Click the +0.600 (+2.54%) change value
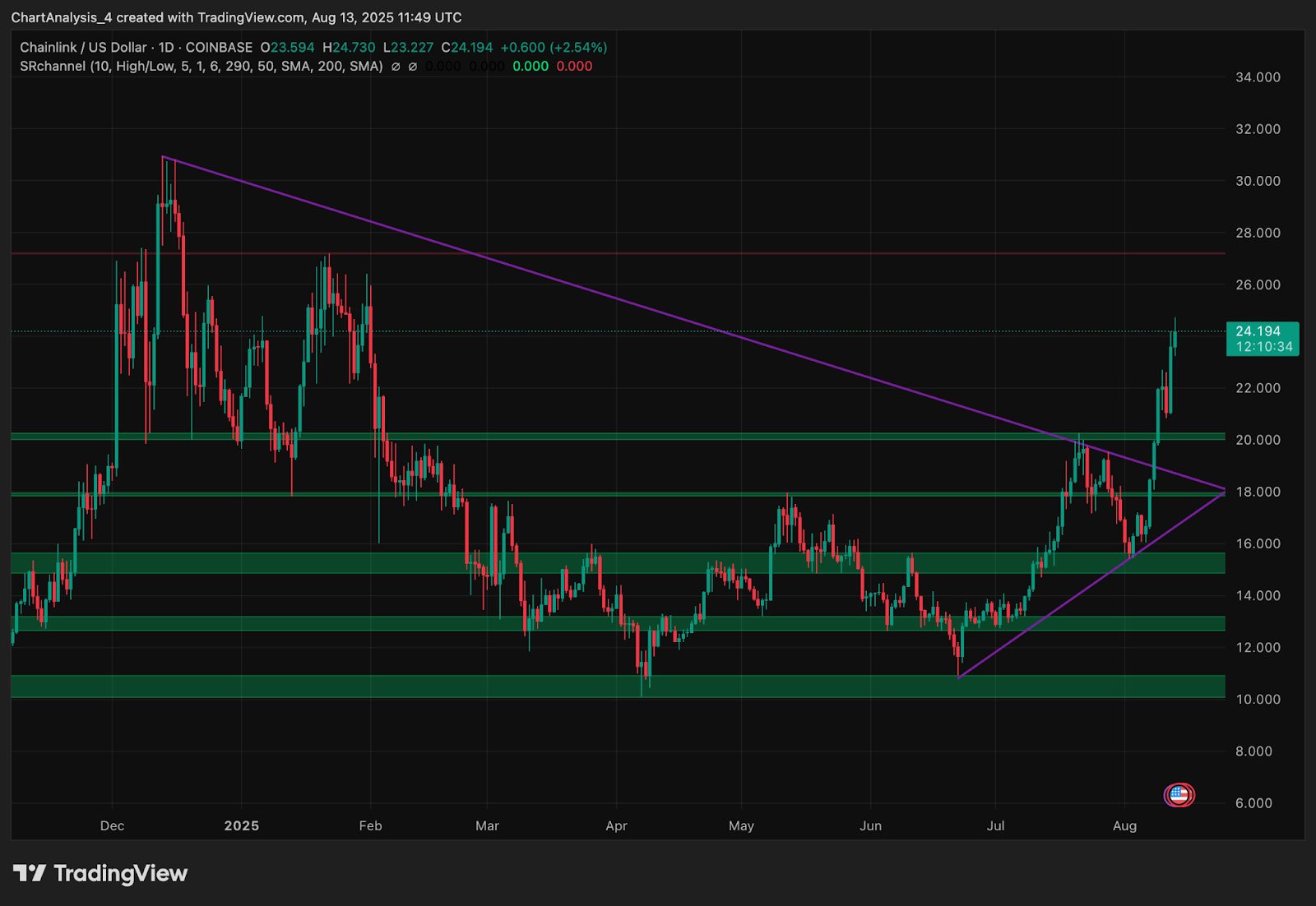 tap(554, 48)
